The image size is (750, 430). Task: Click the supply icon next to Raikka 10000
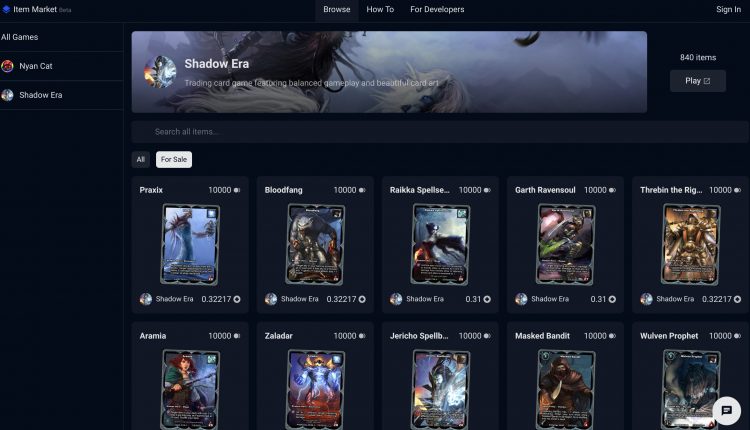[487, 190]
